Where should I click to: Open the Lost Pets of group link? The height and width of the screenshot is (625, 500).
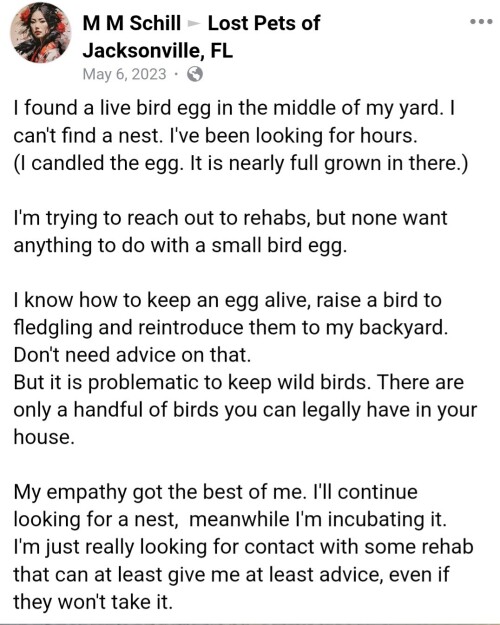coord(264,23)
